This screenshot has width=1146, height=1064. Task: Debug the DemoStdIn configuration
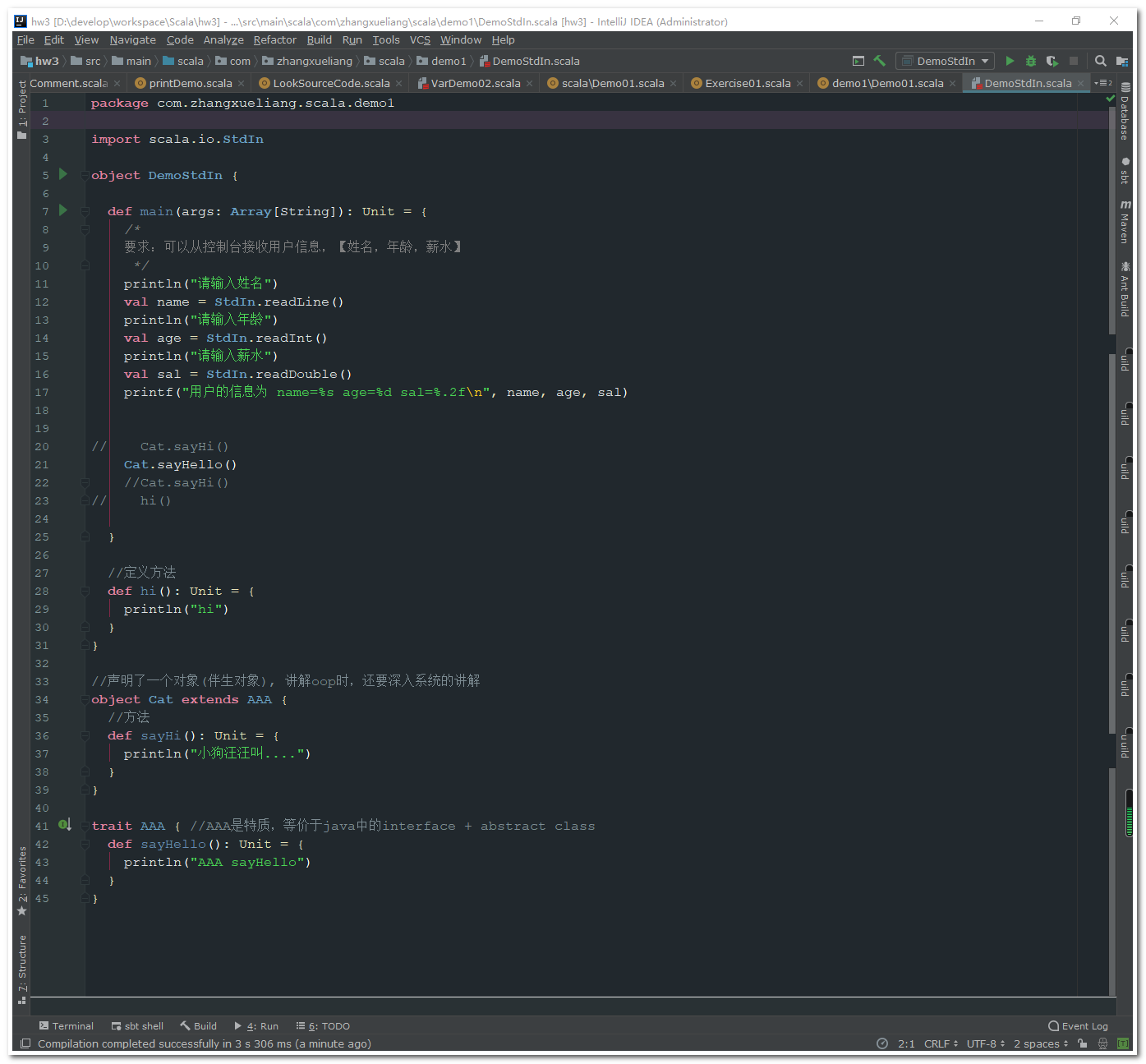[x=1031, y=61]
